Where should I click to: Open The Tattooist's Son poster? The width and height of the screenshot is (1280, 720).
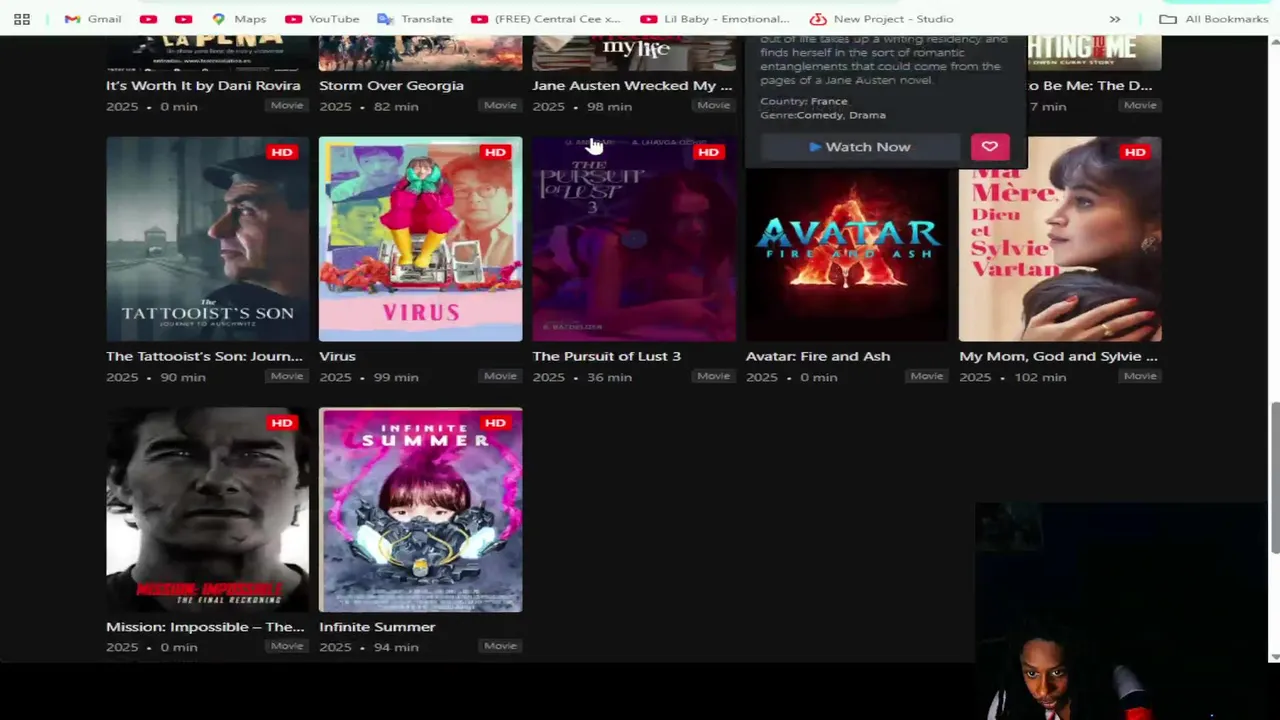(x=208, y=239)
